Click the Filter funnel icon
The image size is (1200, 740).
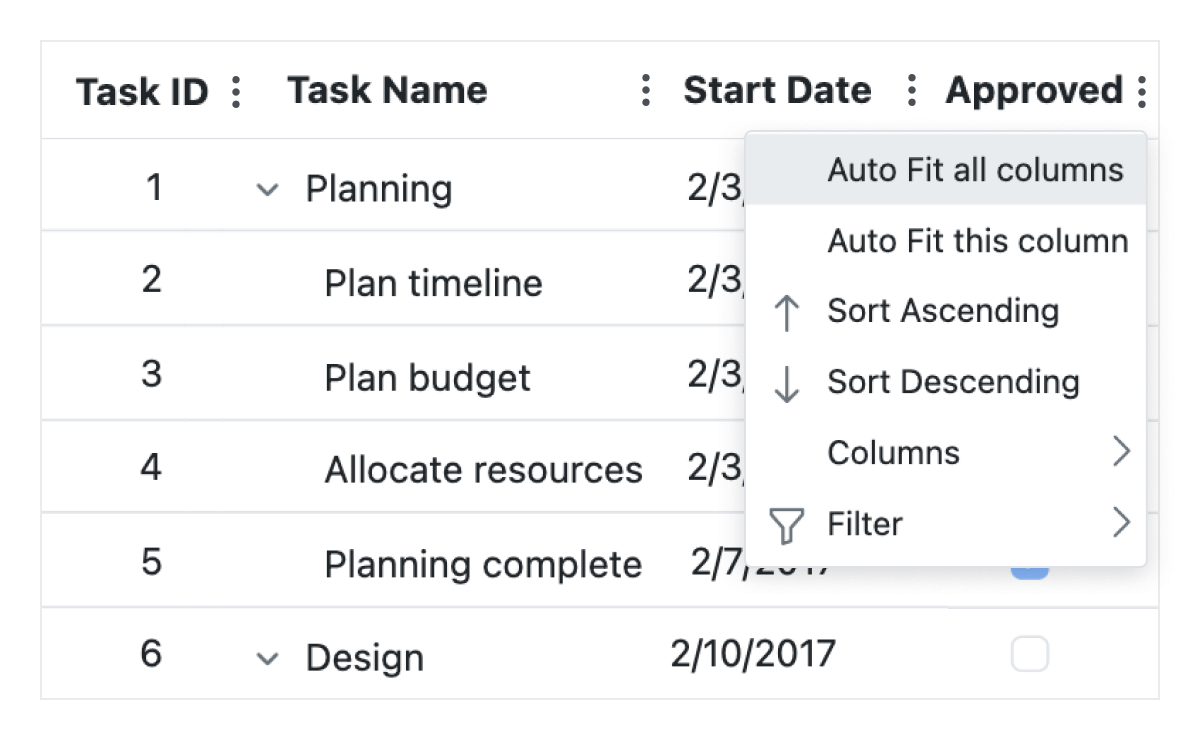coord(787,523)
